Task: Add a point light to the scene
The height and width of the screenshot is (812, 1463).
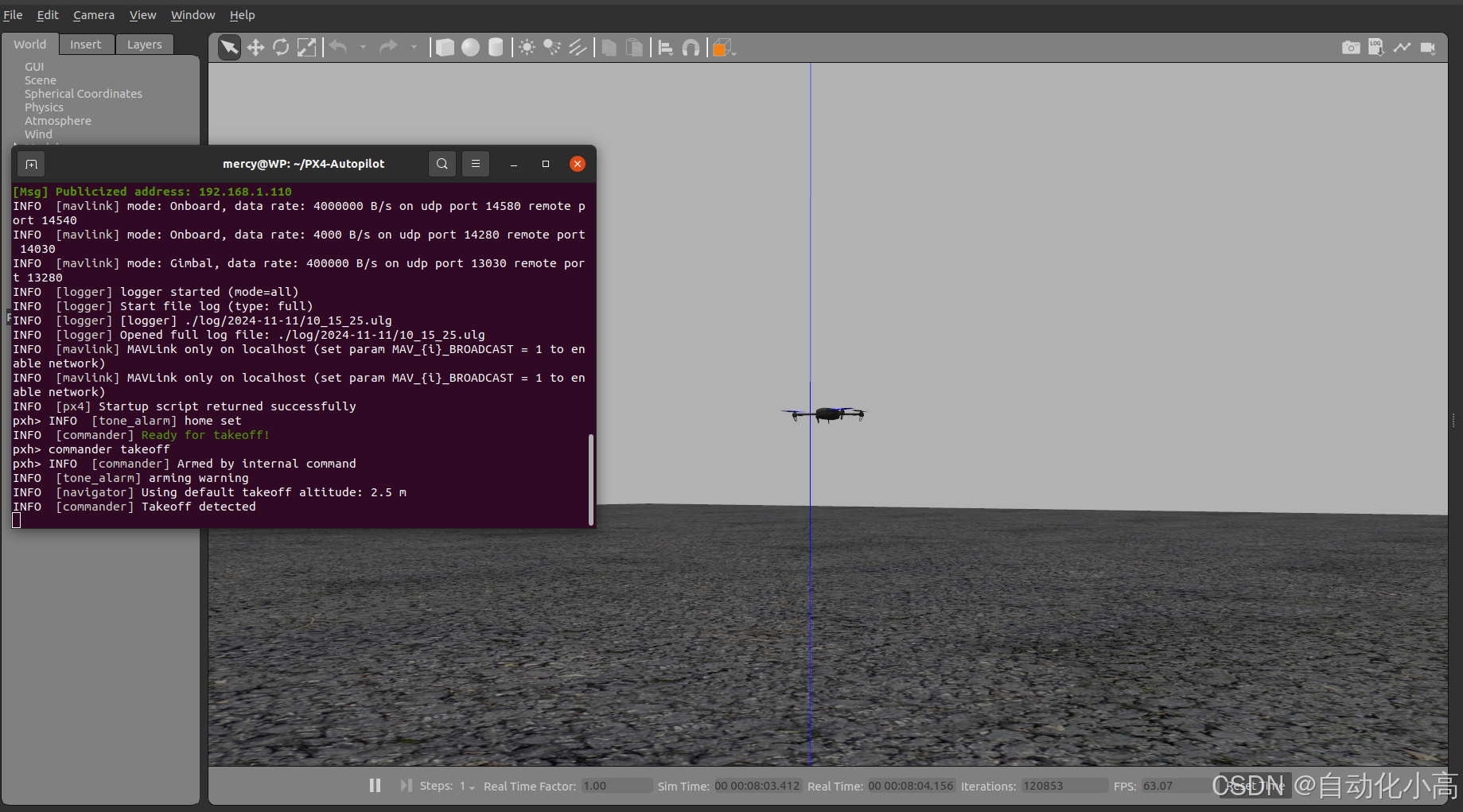Action: coord(527,48)
